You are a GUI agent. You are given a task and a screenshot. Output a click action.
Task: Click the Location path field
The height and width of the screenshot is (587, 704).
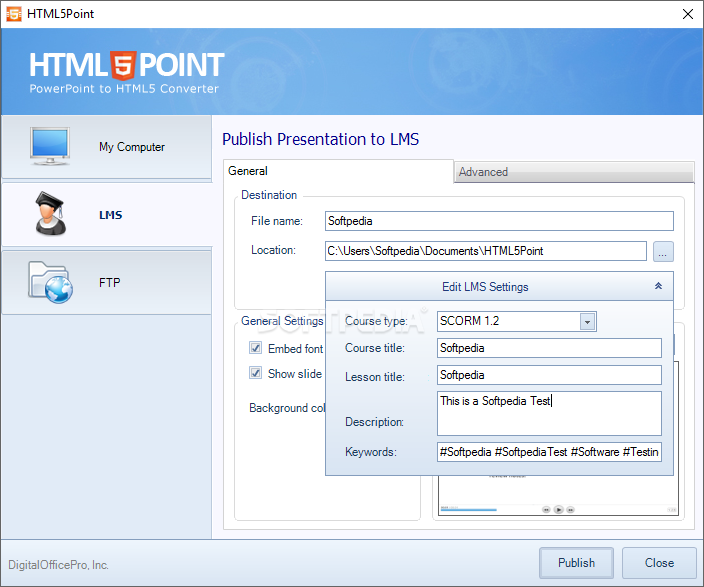(486, 251)
